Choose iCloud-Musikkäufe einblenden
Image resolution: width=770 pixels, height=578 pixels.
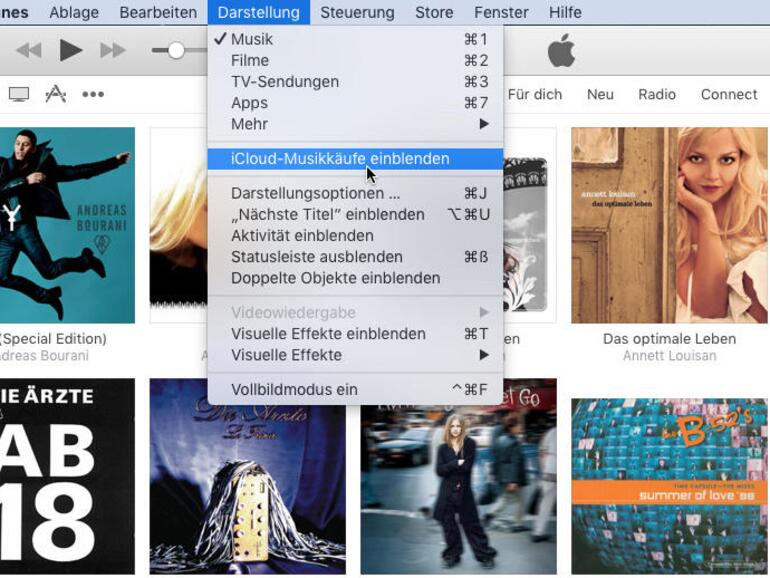click(x=356, y=159)
